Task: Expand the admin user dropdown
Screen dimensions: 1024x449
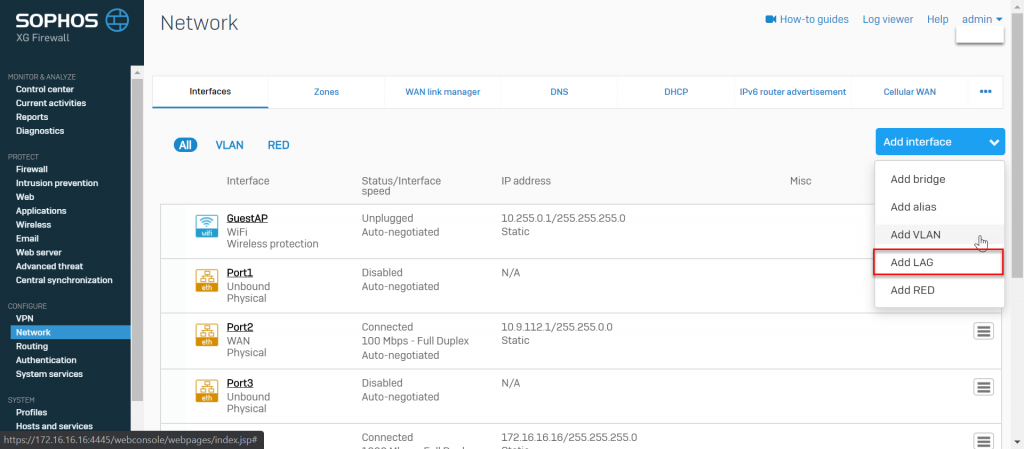Action: (982, 20)
